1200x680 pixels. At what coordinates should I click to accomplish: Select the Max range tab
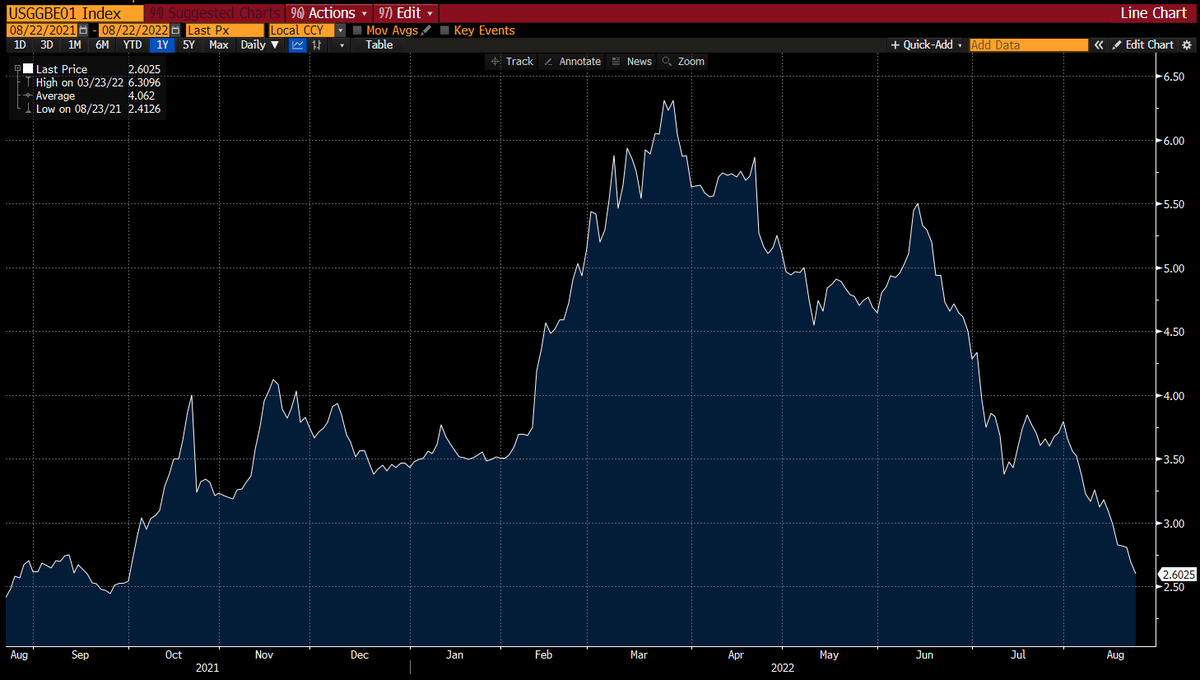pyautogui.click(x=219, y=45)
